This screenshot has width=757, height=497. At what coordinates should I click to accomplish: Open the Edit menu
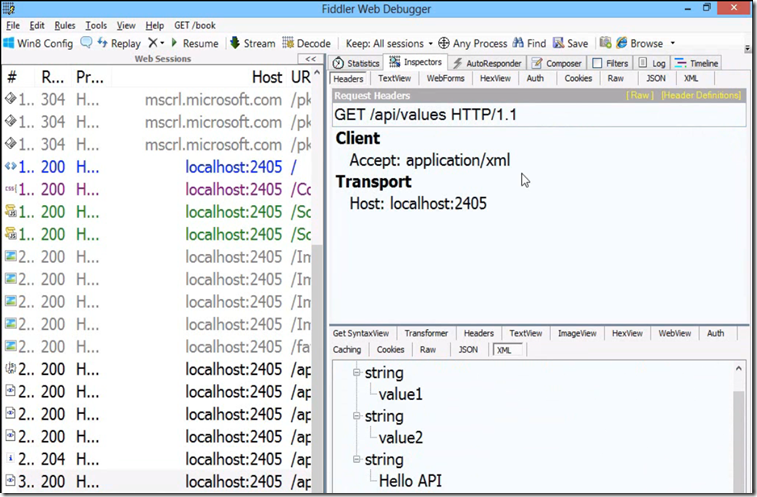(37, 26)
